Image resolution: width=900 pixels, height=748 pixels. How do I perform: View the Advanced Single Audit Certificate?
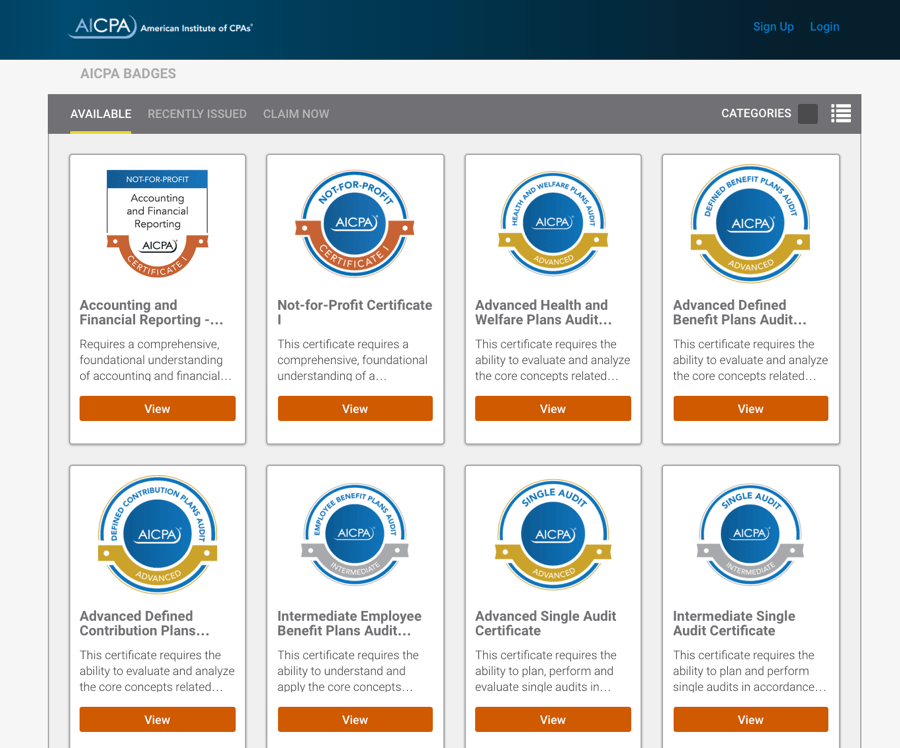click(x=553, y=720)
